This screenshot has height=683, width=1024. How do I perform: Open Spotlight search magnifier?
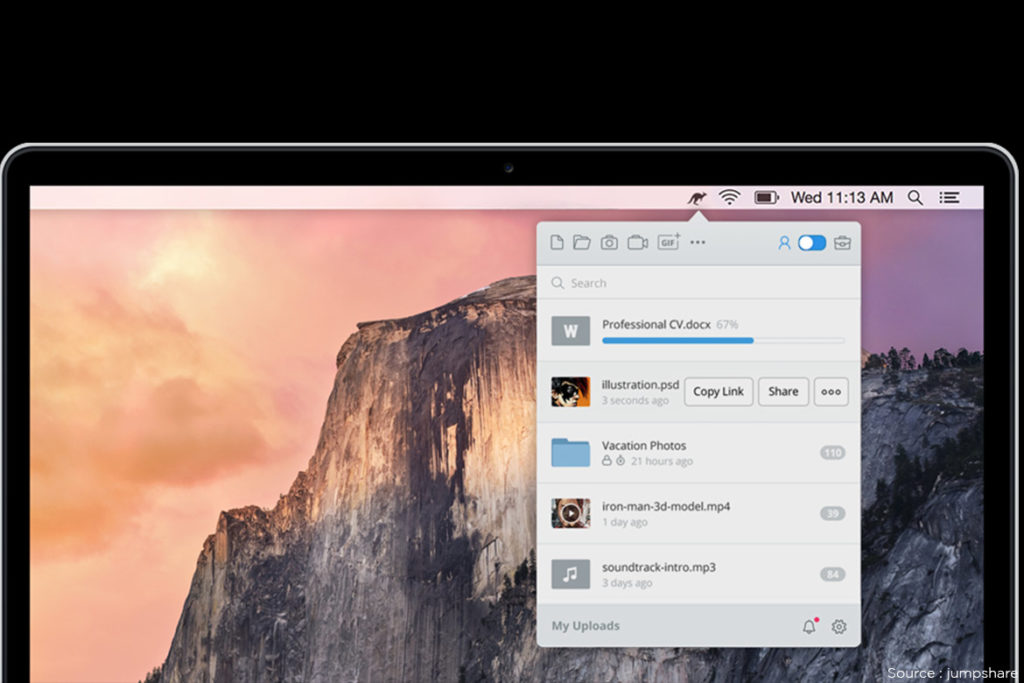click(x=916, y=198)
